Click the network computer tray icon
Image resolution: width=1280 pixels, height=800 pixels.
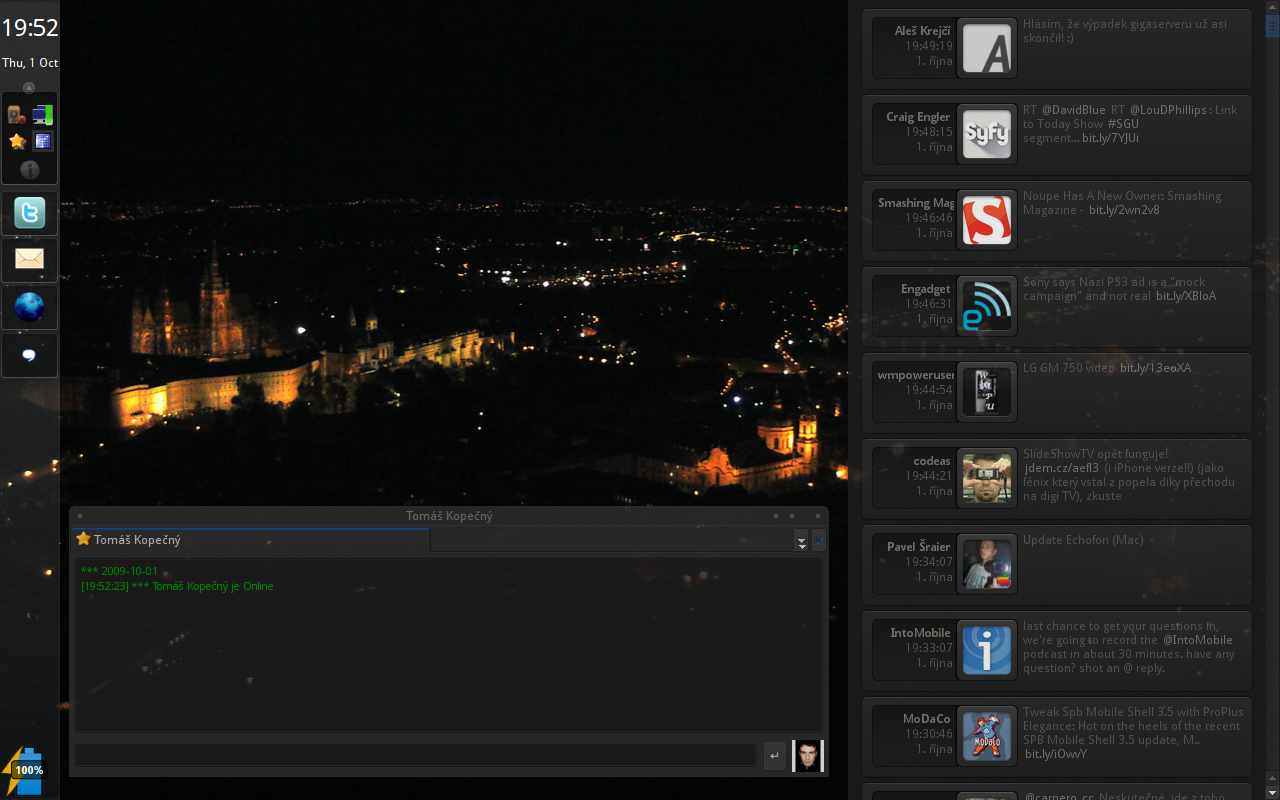pos(42,114)
